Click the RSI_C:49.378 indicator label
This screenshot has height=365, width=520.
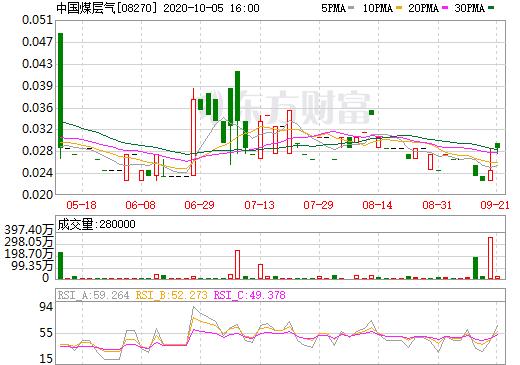coord(249,295)
